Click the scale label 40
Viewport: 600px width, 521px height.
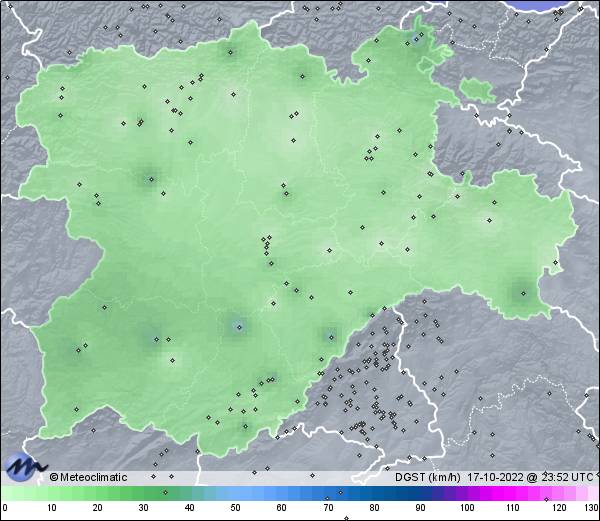coord(189,508)
